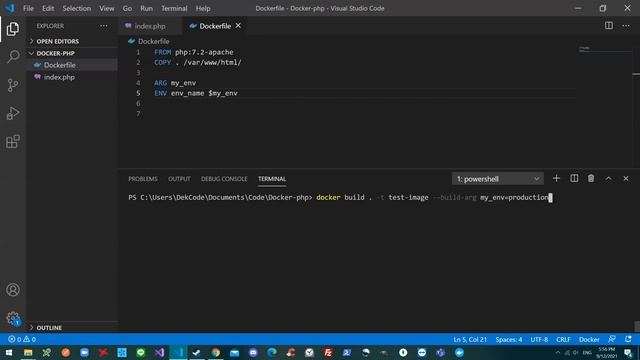Click UTF-8 encoding in status bar
The height and width of the screenshot is (360, 640).
tap(539, 339)
